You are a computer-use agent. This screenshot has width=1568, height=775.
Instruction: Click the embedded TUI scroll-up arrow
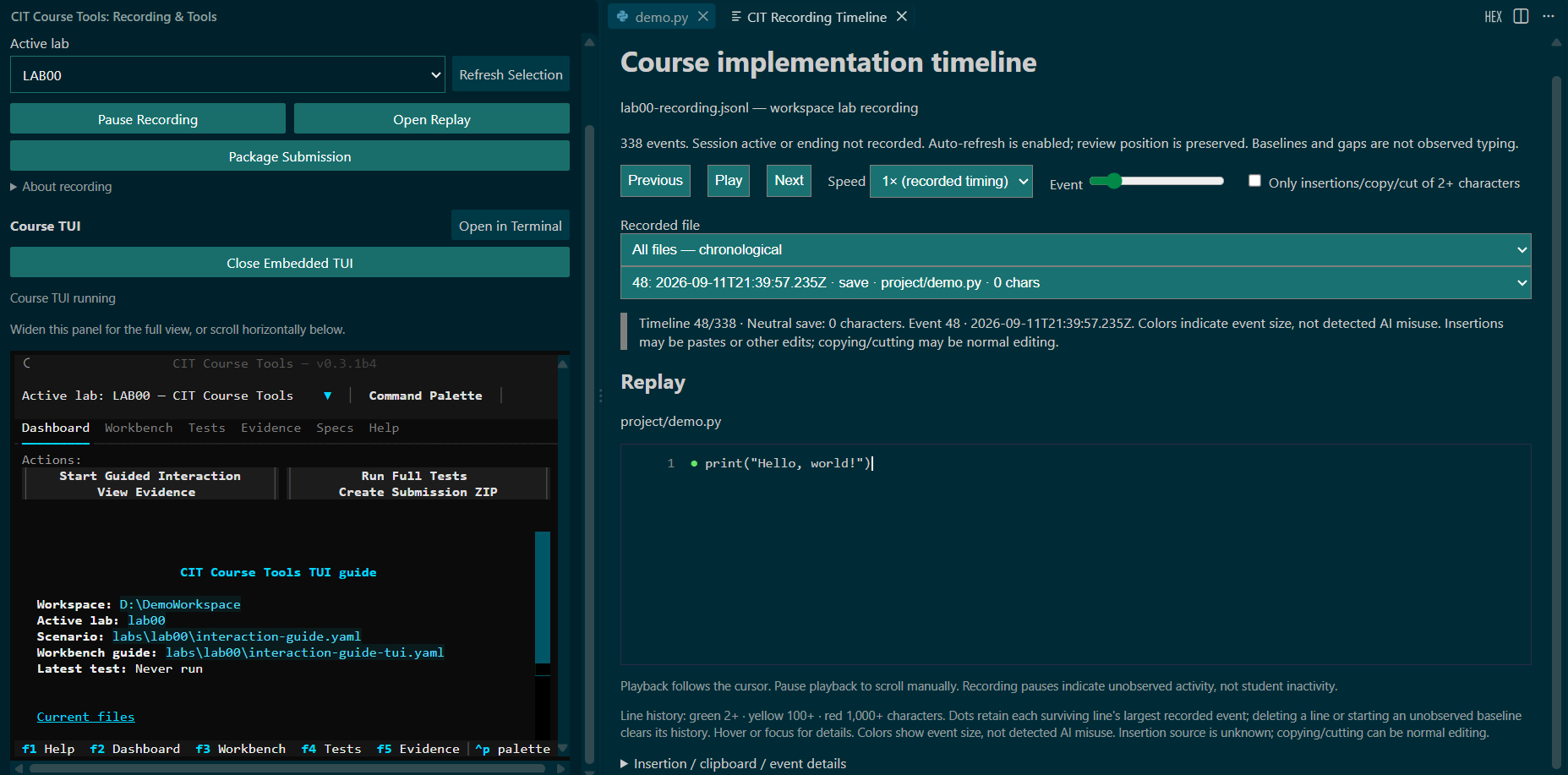tap(562, 363)
